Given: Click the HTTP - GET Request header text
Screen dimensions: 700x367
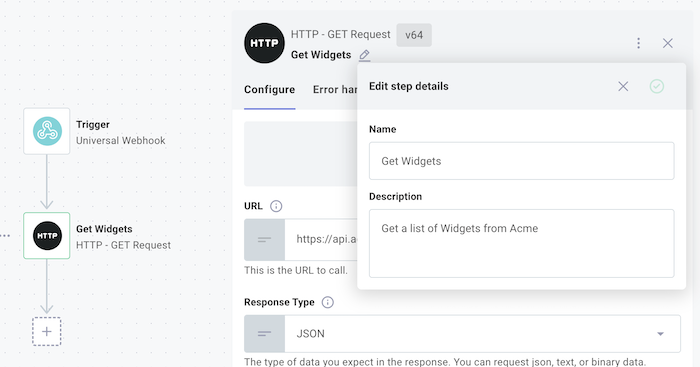Looking at the screenshot, I should [340, 34].
